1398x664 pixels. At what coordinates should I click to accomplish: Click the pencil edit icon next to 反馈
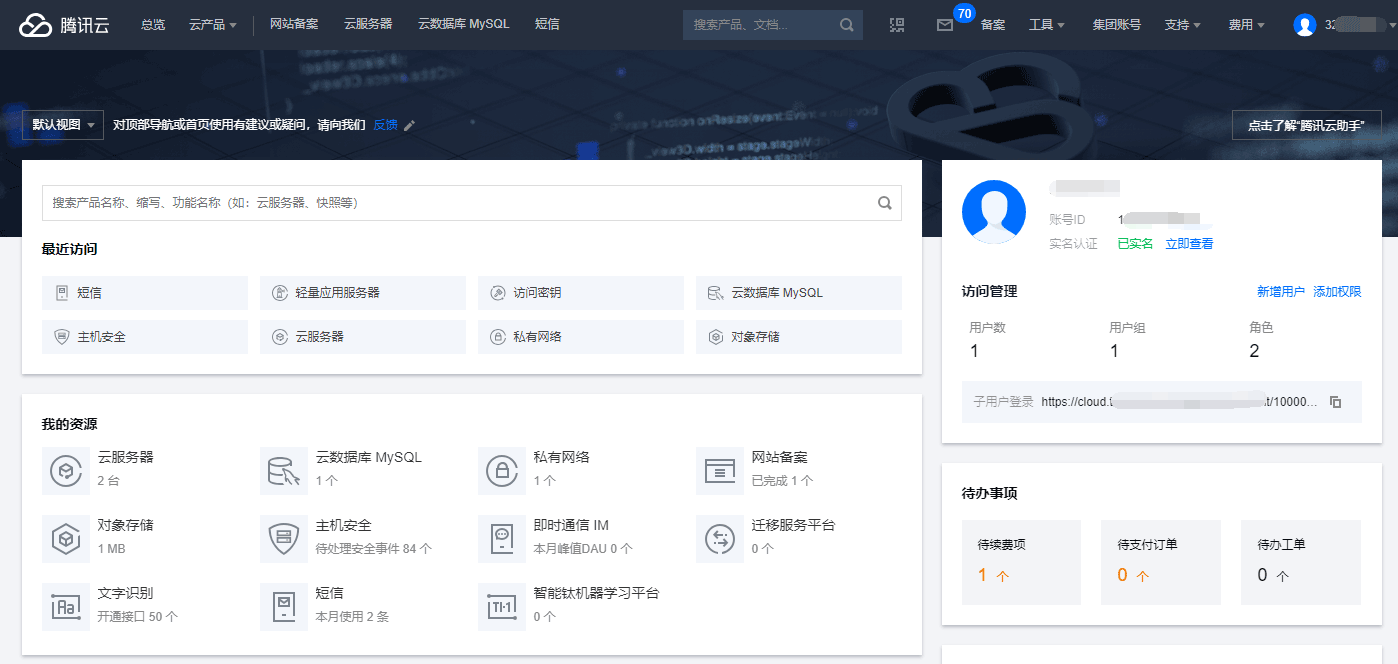click(409, 125)
